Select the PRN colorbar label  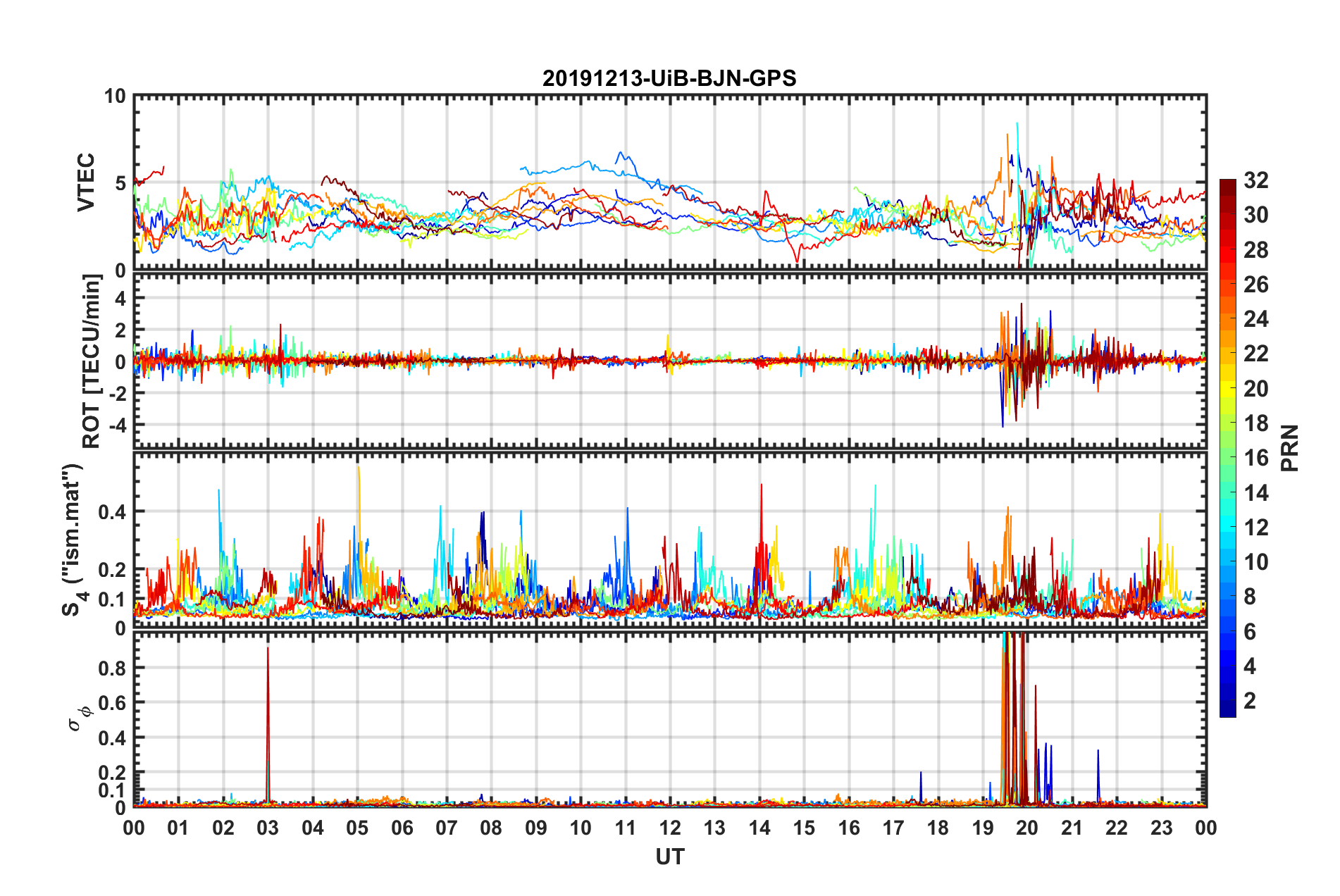coord(1290,448)
